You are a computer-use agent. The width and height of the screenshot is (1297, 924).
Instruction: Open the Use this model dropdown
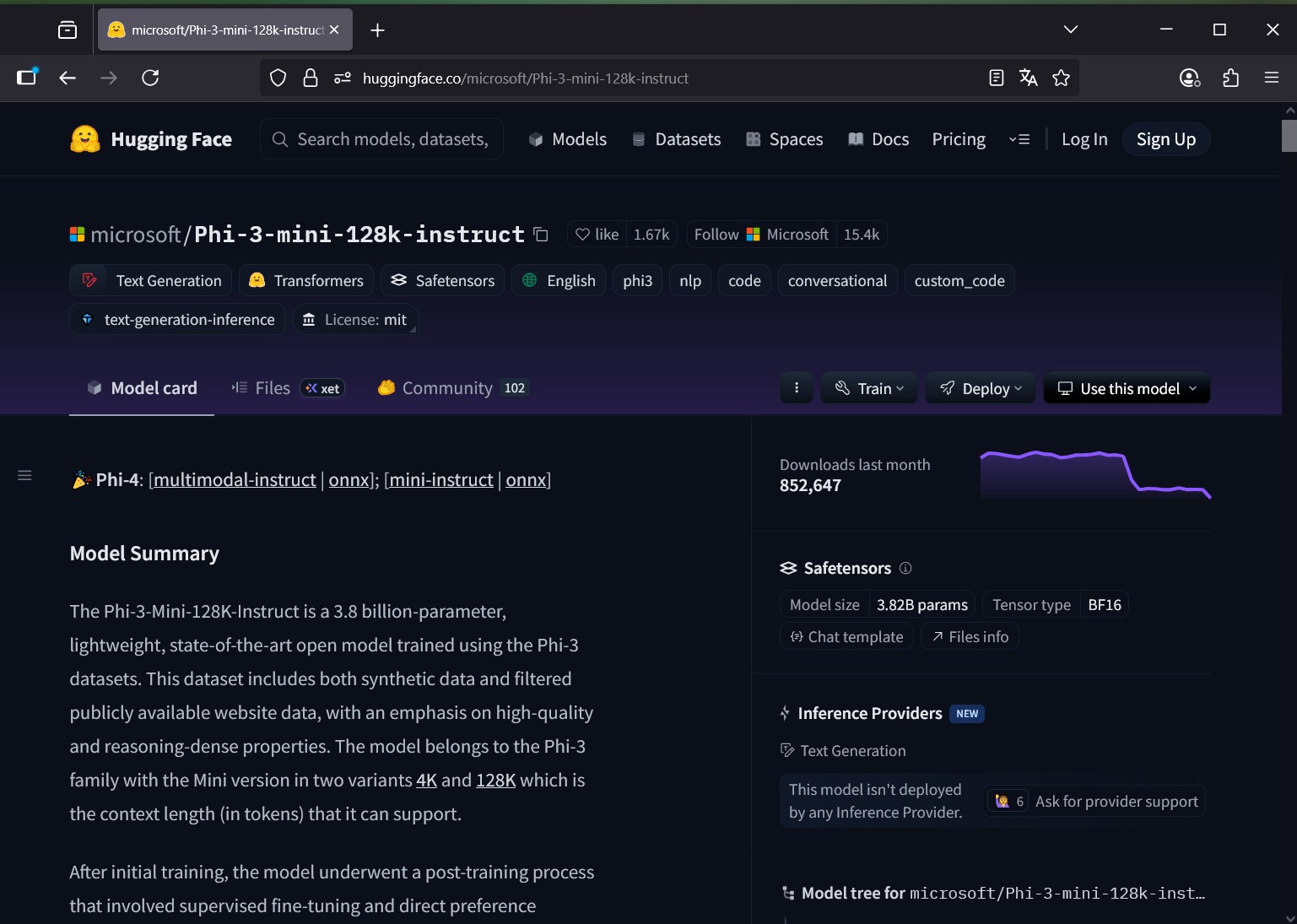pos(1127,388)
